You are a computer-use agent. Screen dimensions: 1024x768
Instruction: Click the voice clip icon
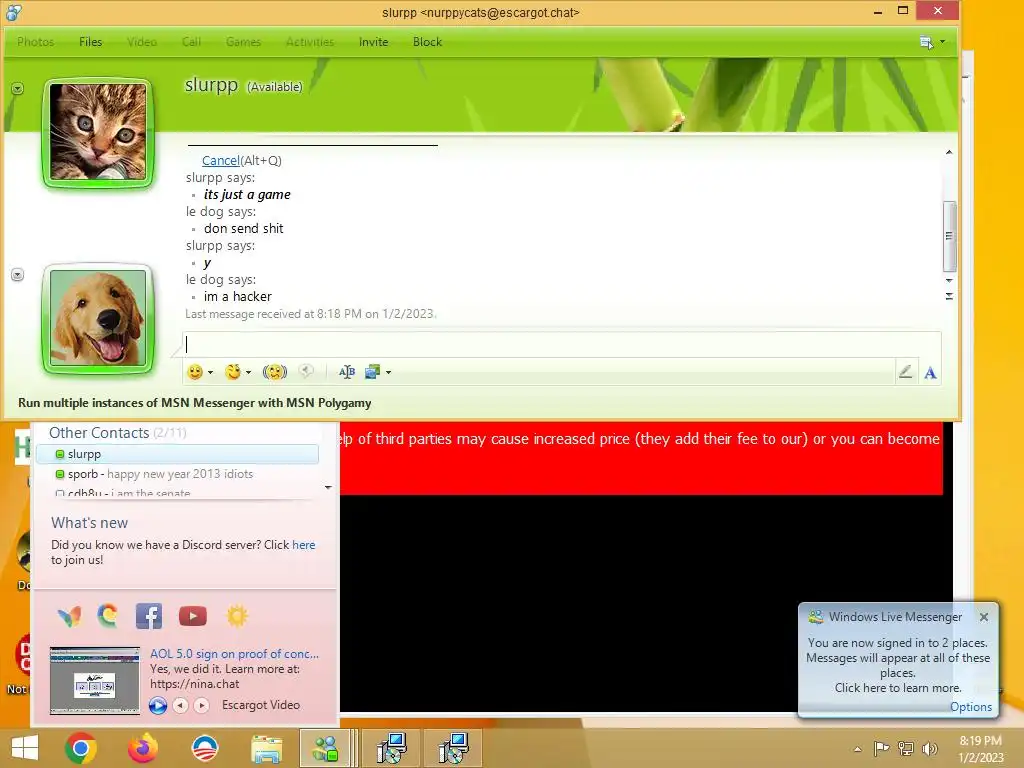coord(306,372)
